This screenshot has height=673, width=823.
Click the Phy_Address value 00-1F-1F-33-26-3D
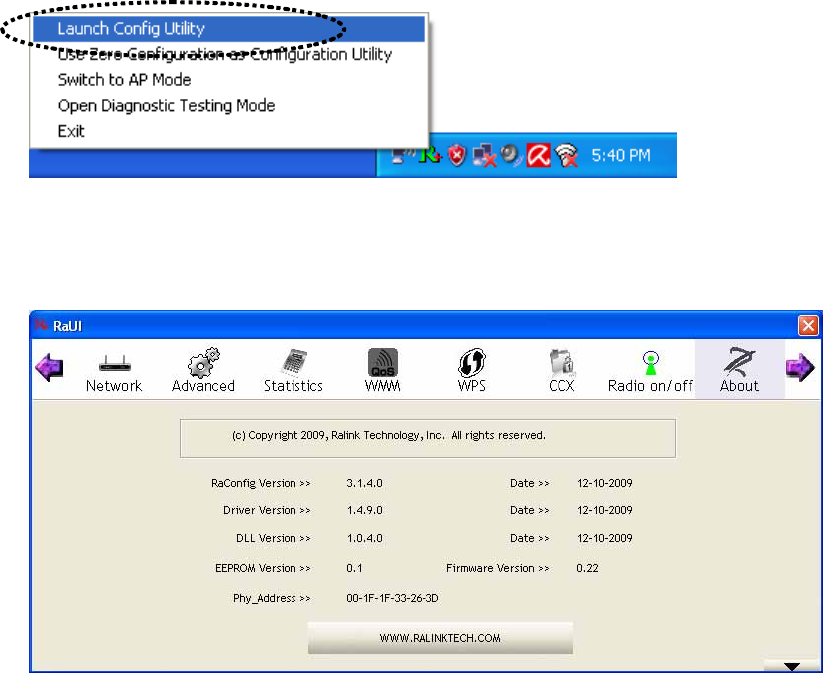click(392, 598)
